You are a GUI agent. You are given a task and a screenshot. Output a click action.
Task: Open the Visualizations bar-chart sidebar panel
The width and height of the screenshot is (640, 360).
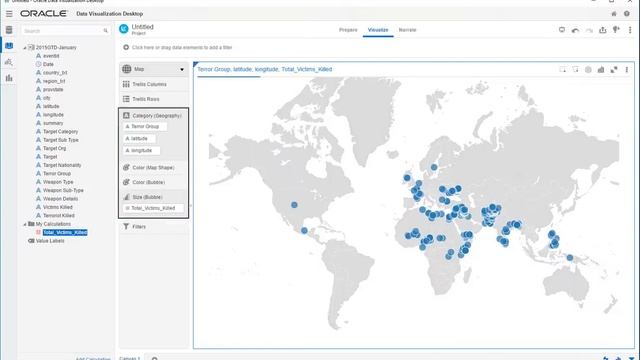[9, 78]
